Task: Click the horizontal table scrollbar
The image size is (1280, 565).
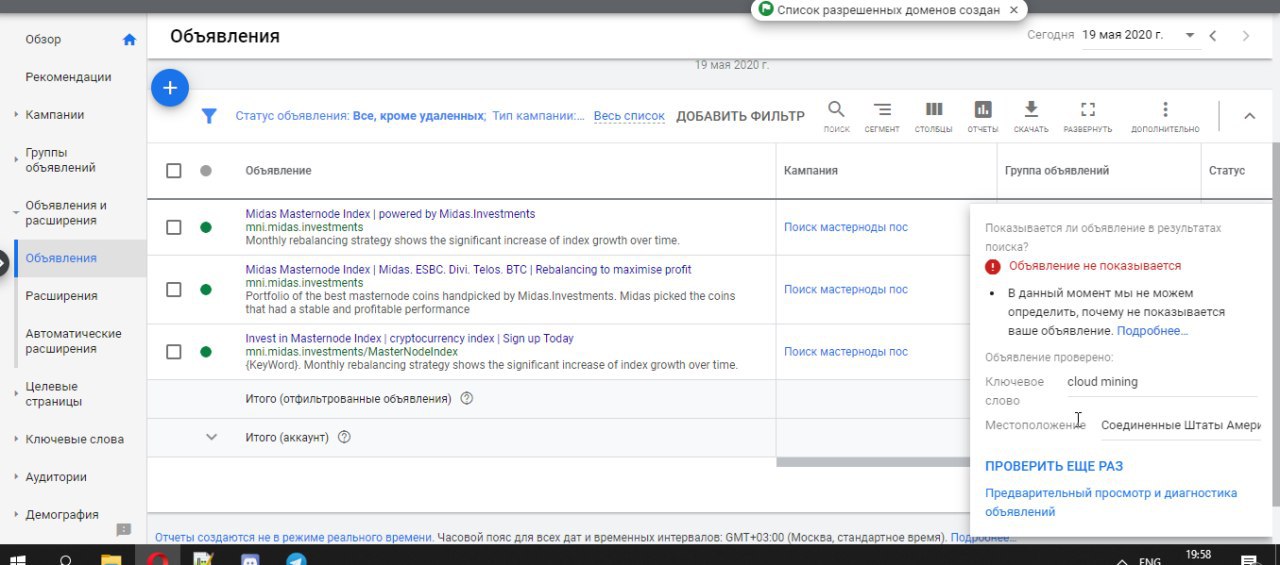Action: coord(873,462)
